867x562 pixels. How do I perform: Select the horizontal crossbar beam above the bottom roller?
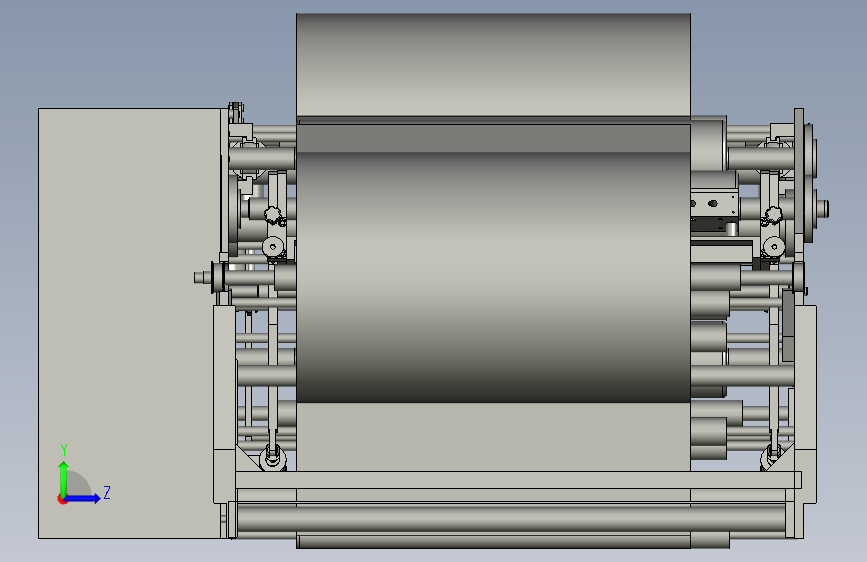coord(518,480)
